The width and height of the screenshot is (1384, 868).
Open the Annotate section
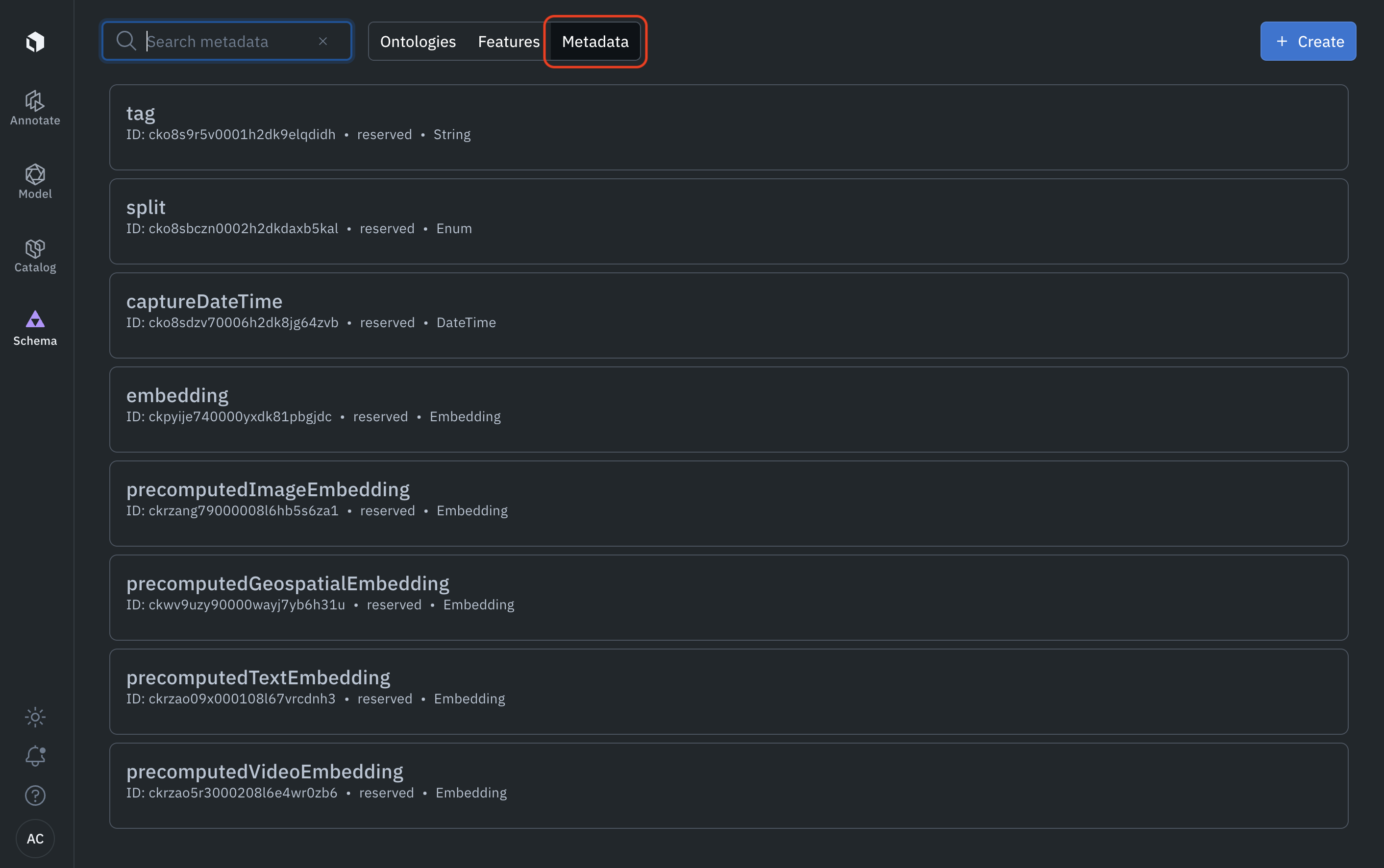(x=35, y=108)
